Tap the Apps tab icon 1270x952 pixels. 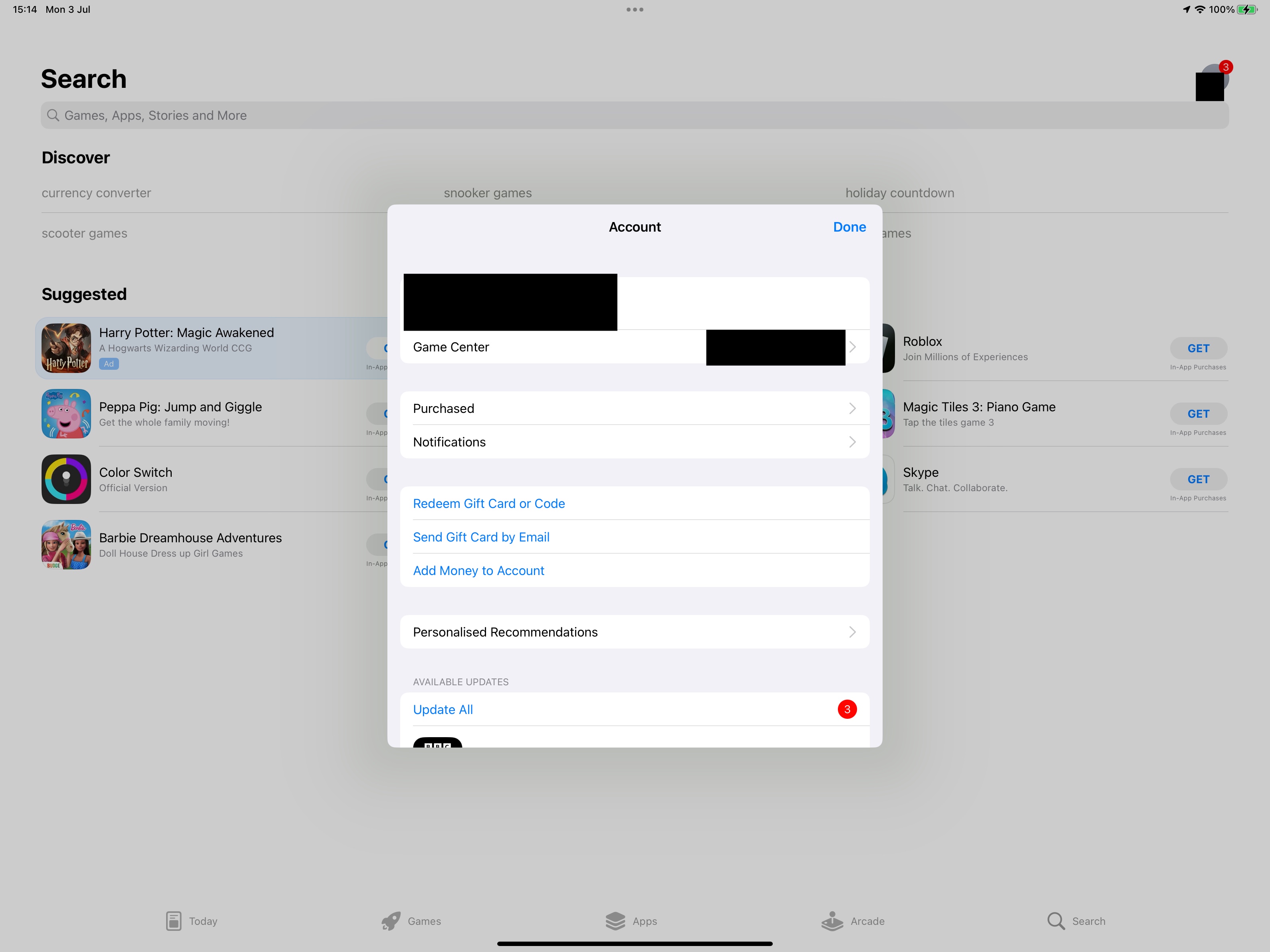click(615, 920)
